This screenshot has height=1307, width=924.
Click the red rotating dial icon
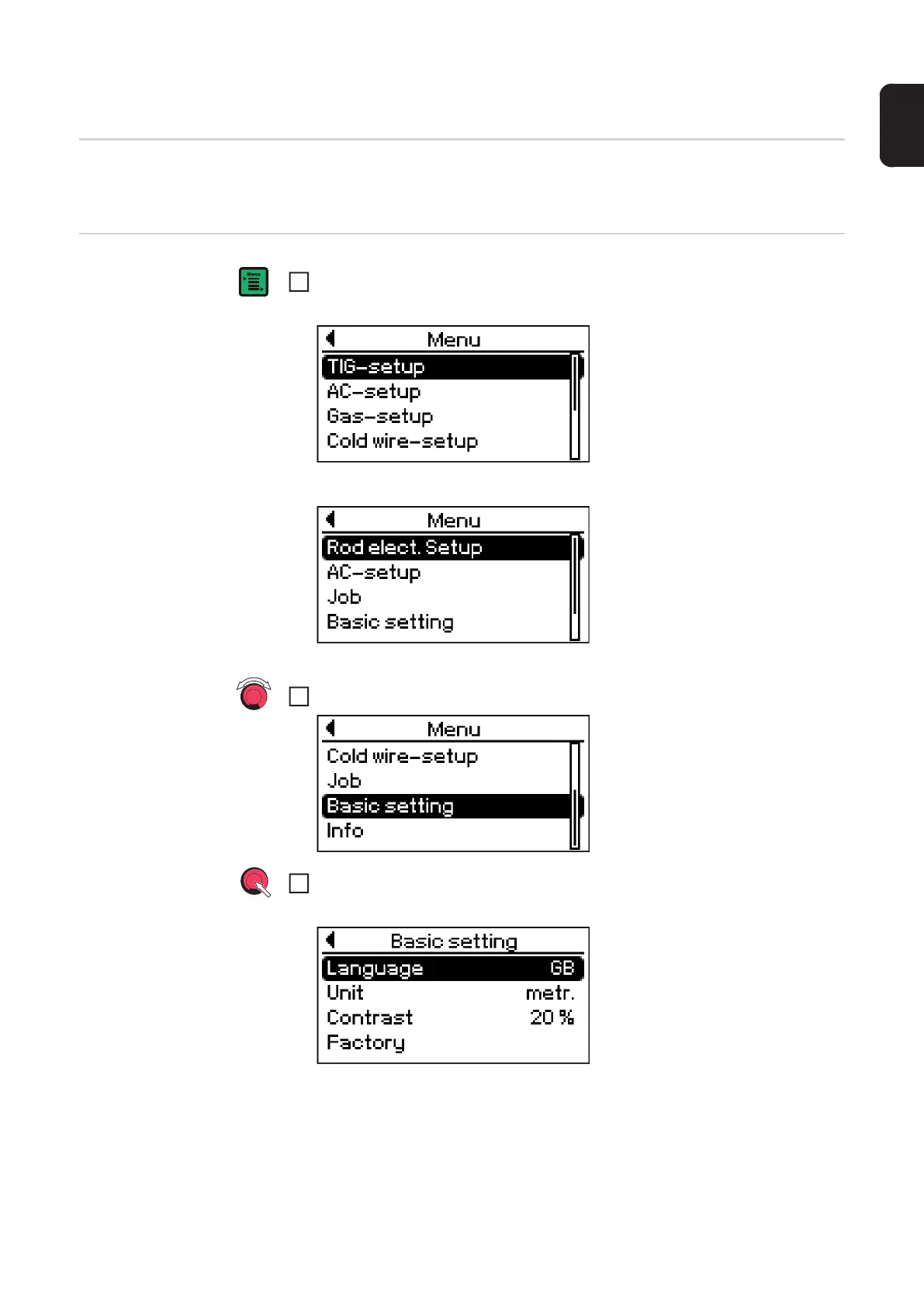point(254,695)
